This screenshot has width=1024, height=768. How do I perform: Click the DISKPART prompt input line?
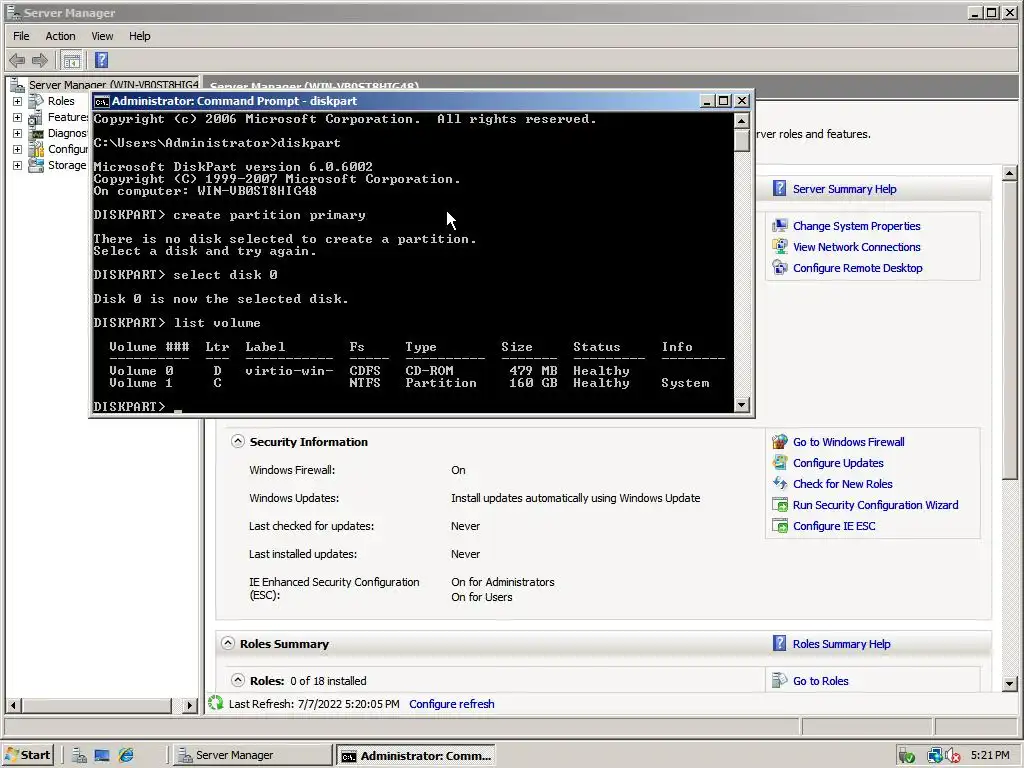[x=413, y=406]
